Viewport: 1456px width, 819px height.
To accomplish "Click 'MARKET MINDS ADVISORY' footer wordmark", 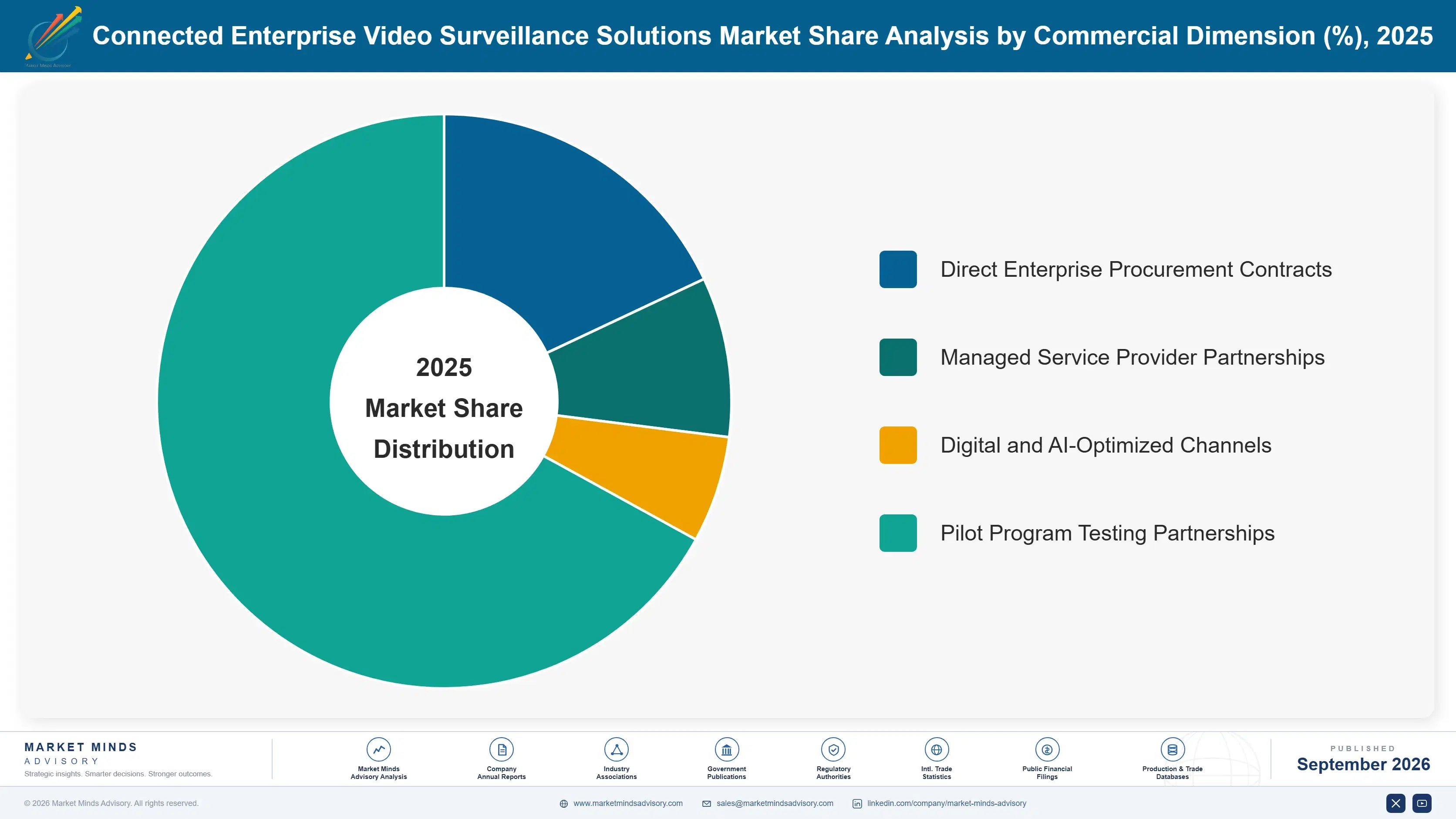I will 81,753.
